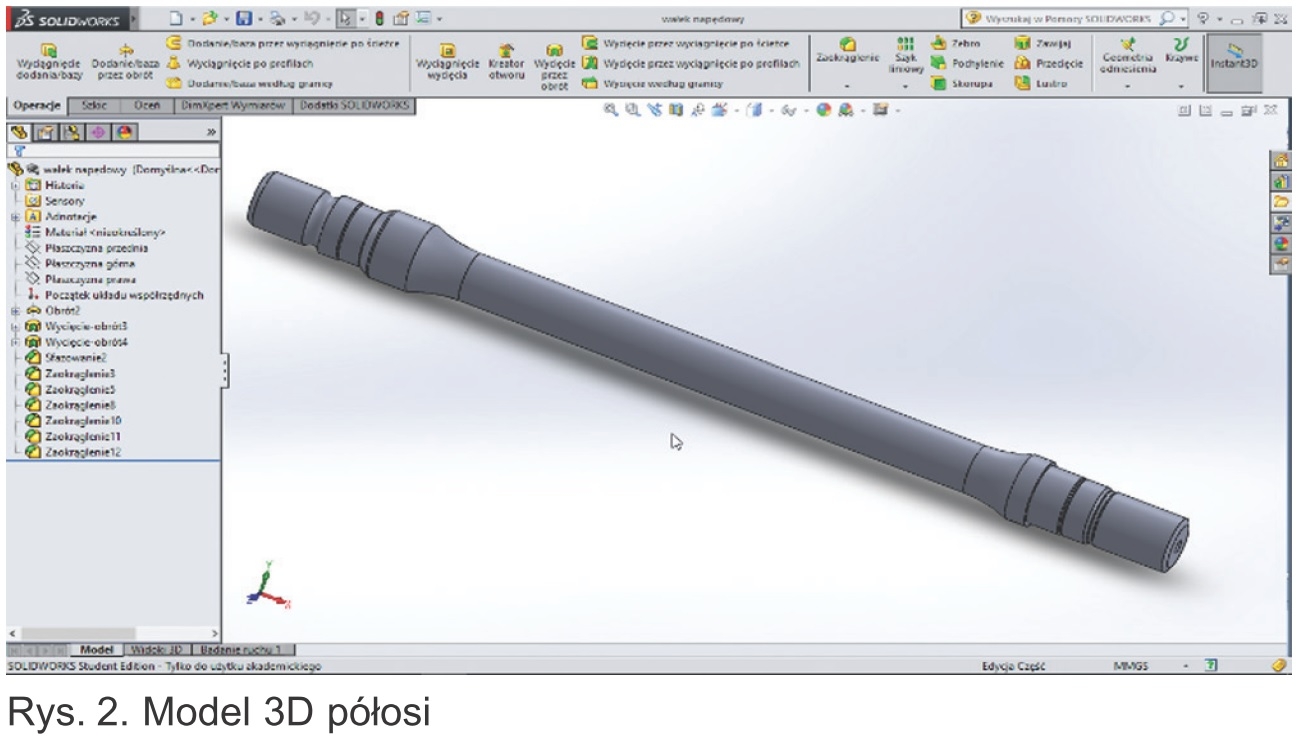This screenshot has width=1303, height=745.
Task: Switch to the Oceń tab
Action: (146, 105)
